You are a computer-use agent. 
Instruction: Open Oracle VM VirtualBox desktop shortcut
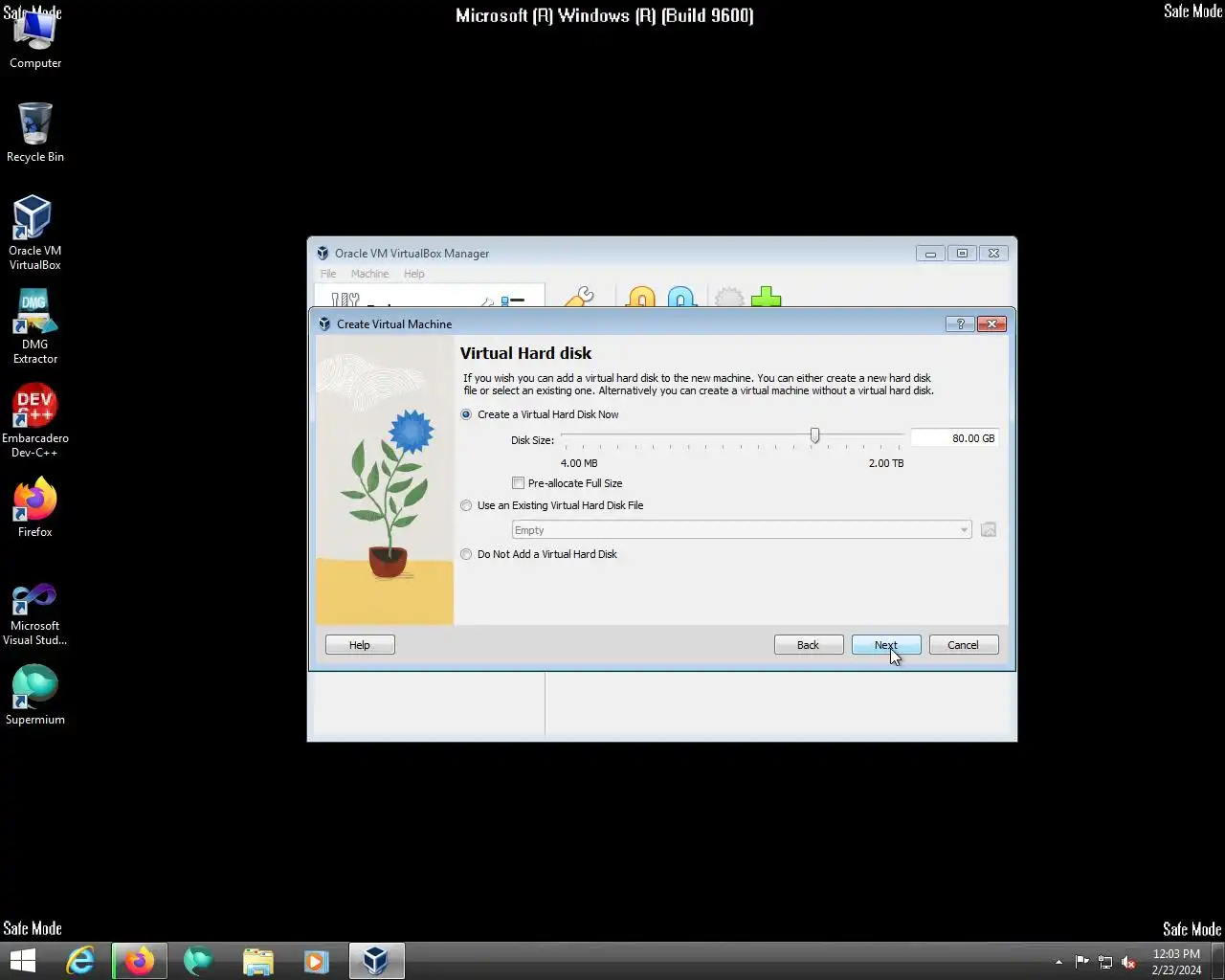pyautogui.click(x=34, y=233)
